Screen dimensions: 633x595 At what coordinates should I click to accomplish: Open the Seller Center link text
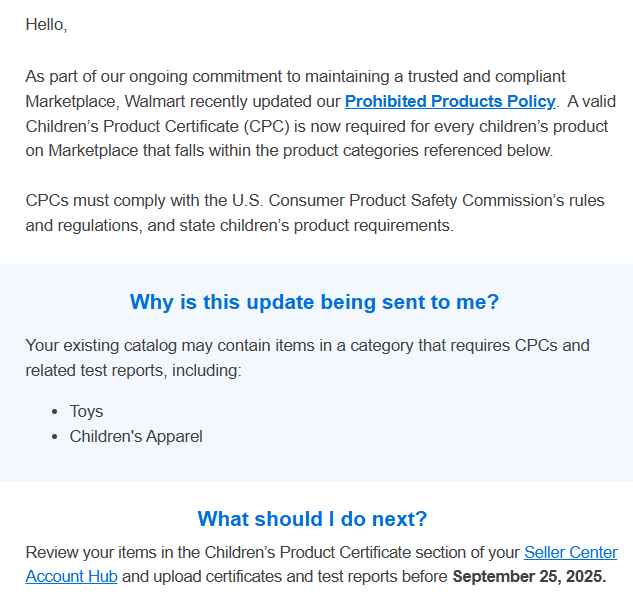click(571, 552)
